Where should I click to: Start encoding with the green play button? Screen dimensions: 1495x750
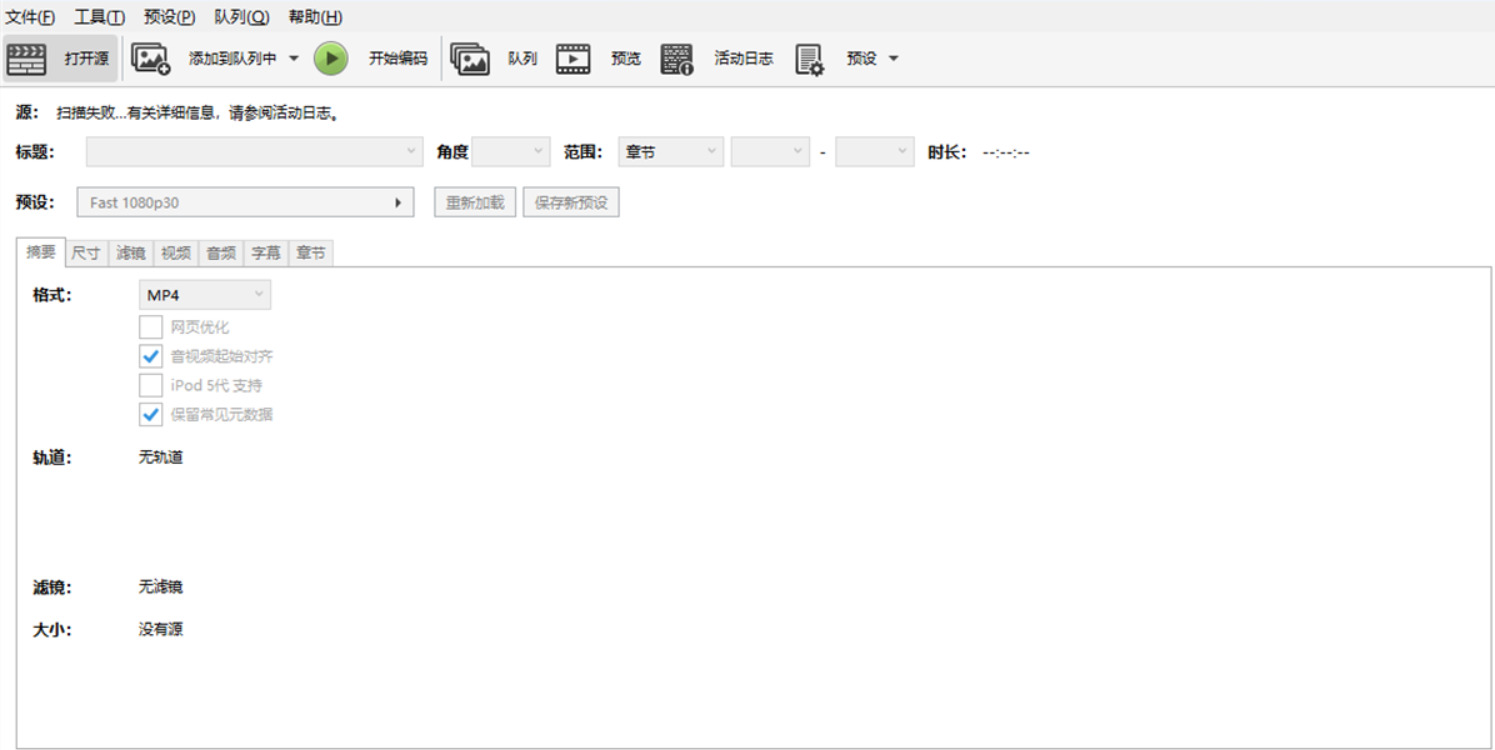click(x=331, y=59)
